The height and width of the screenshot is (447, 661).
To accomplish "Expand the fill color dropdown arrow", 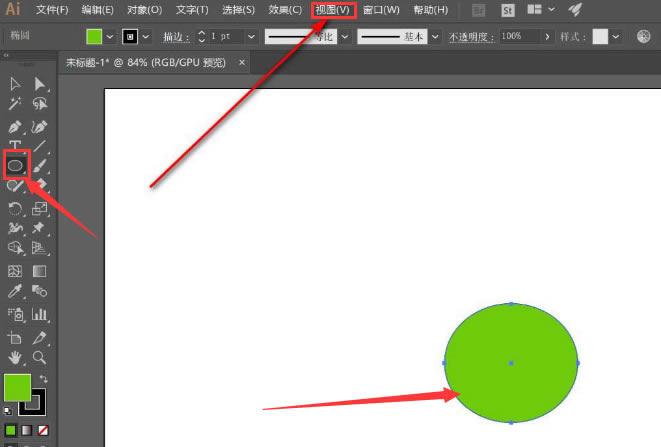I will [110, 37].
